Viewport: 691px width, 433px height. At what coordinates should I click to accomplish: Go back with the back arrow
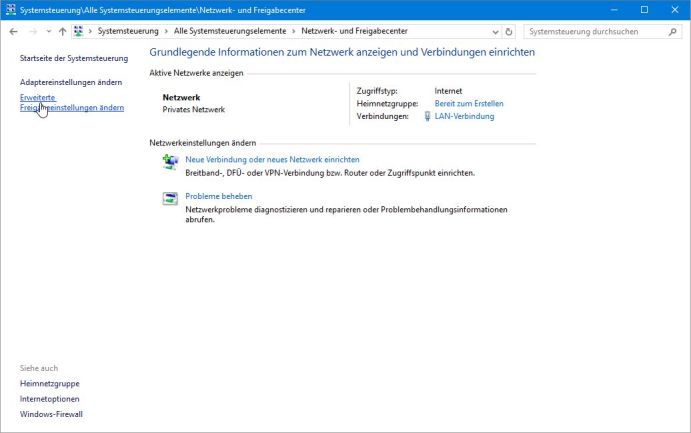click(13, 31)
